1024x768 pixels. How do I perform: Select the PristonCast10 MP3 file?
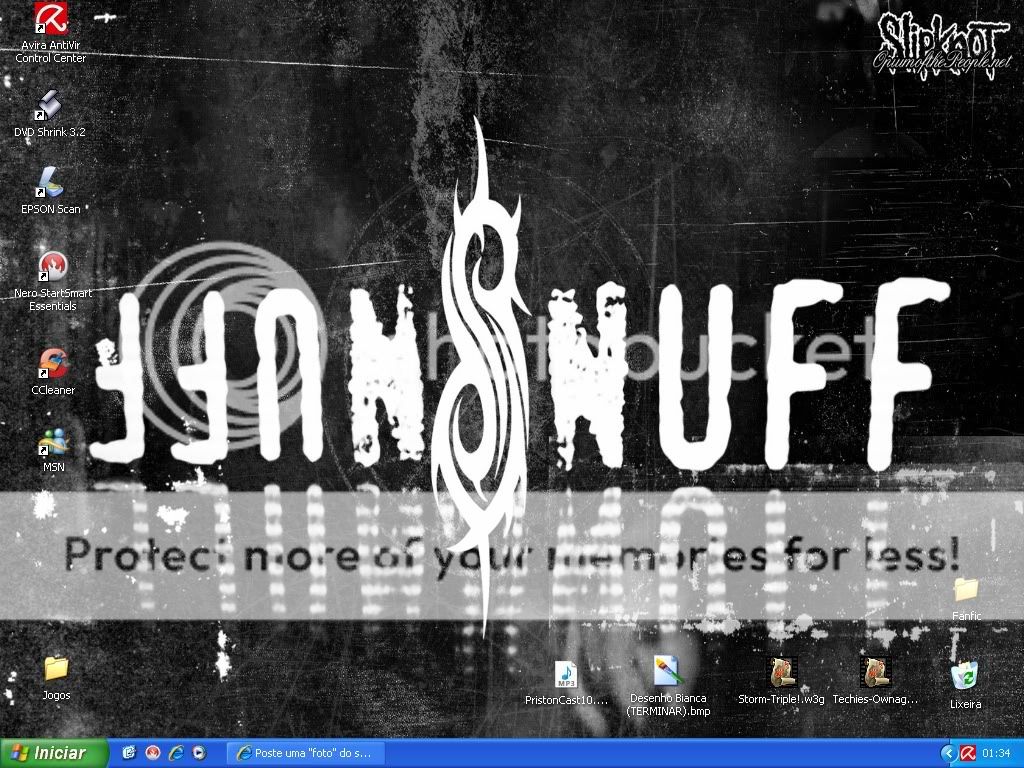click(566, 682)
